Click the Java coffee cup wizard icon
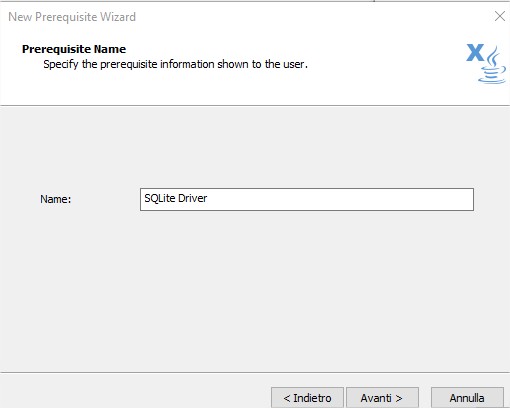The height and width of the screenshot is (408, 510). click(x=493, y=65)
